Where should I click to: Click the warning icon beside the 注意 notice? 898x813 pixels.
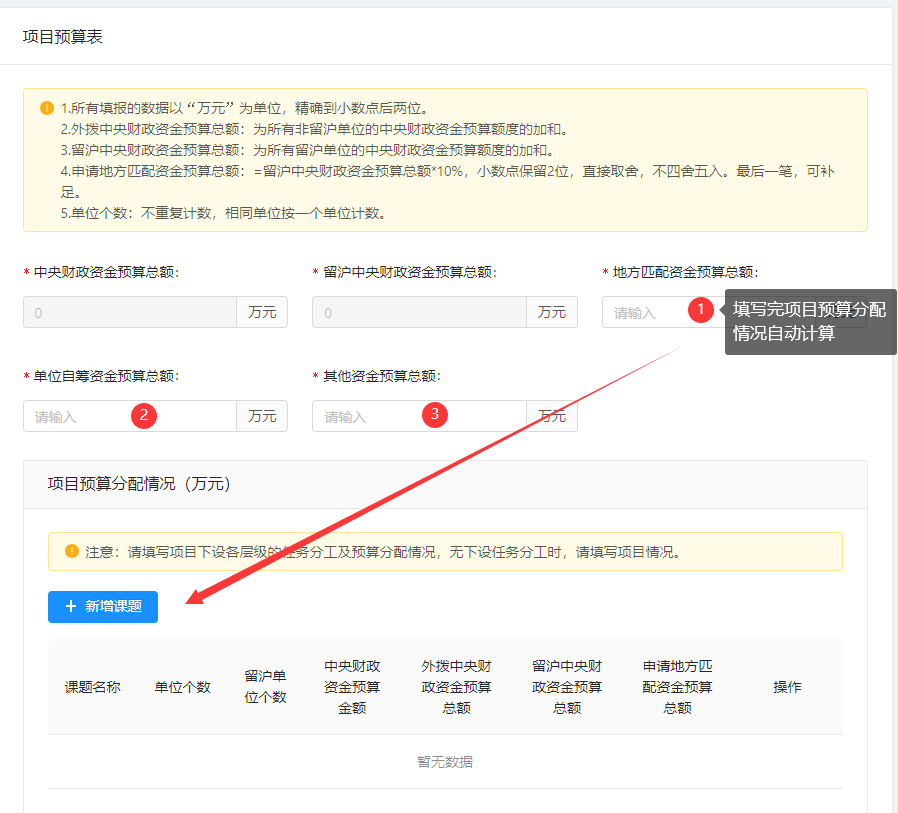click(x=72, y=551)
